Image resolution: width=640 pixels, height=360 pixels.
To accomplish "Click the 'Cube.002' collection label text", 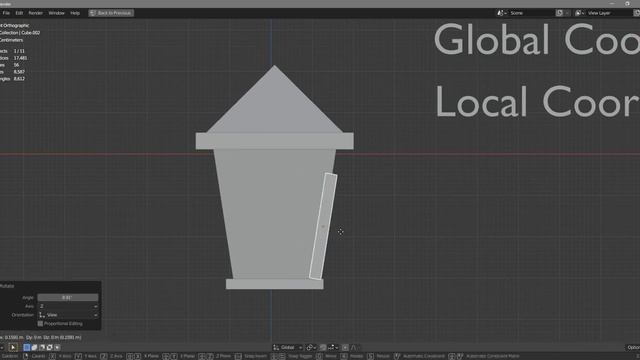I will pyautogui.click(x=31, y=33).
